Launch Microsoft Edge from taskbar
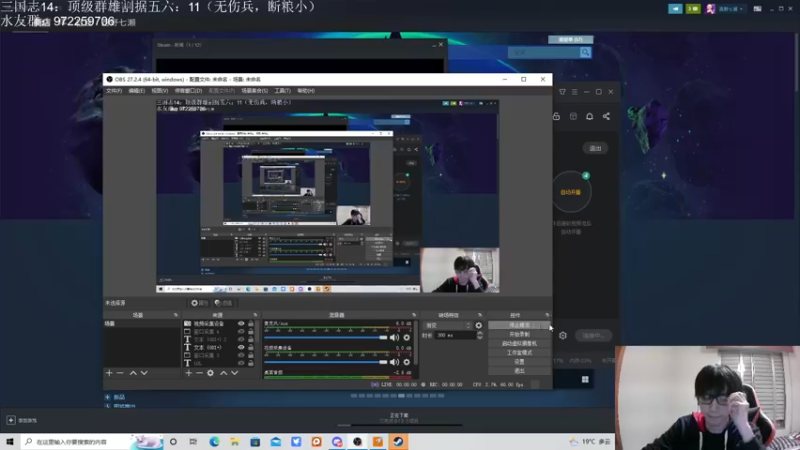The height and width of the screenshot is (450, 800). pos(214,441)
